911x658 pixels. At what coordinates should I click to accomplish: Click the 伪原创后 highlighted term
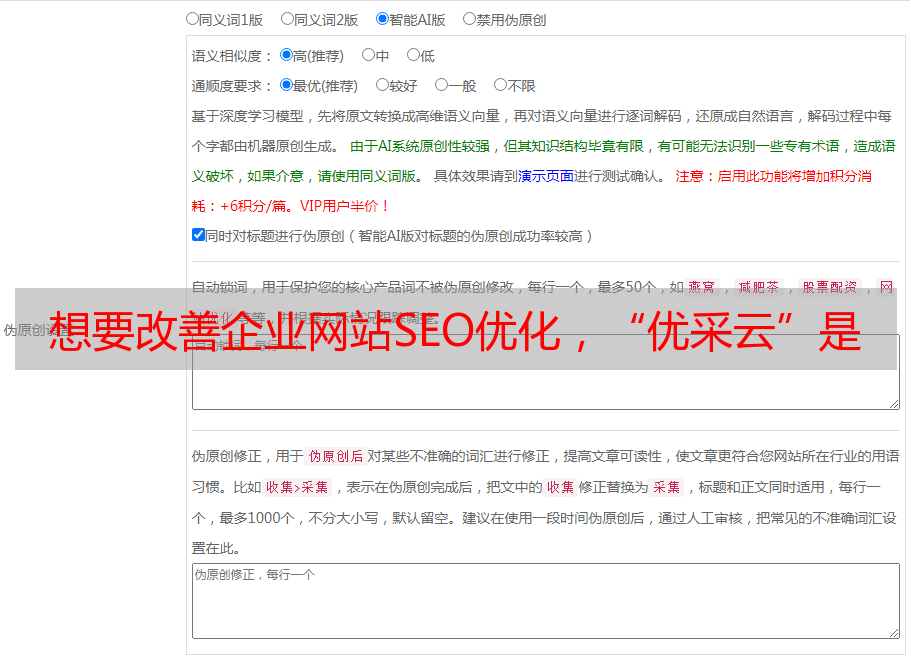[336, 456]
